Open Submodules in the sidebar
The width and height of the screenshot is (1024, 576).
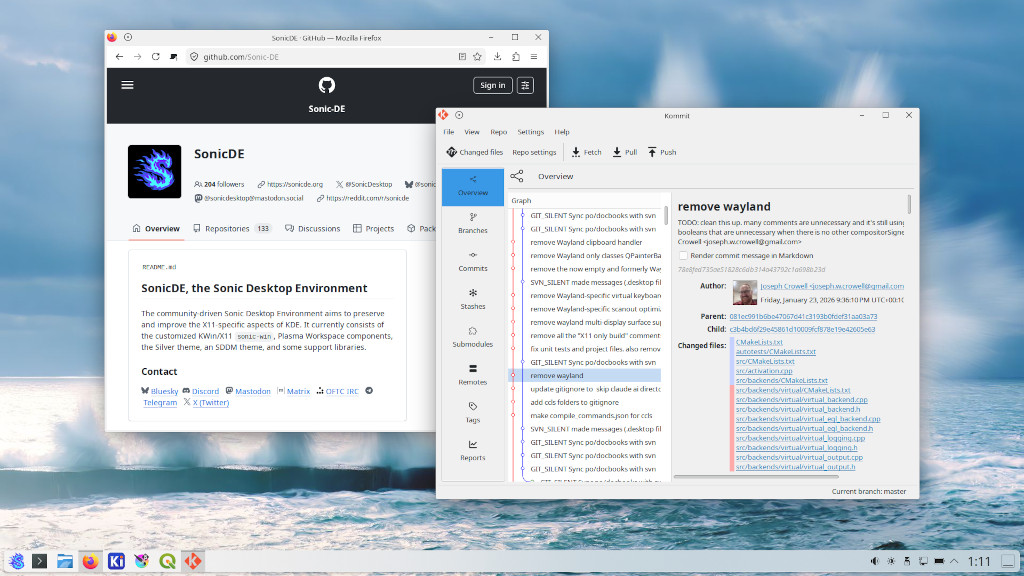pyautogui.click(x=473, y=337)
